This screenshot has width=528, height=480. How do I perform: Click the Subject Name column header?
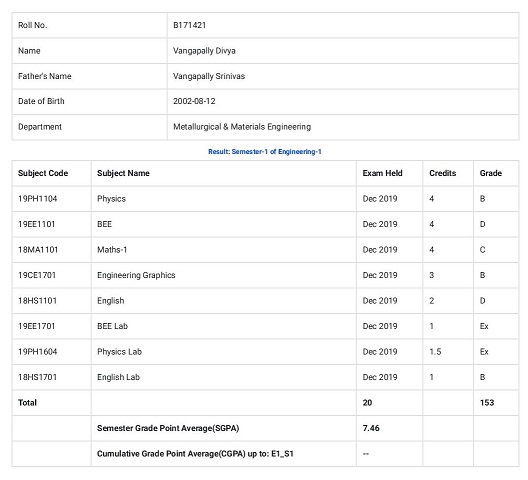(x=123, y=173)
